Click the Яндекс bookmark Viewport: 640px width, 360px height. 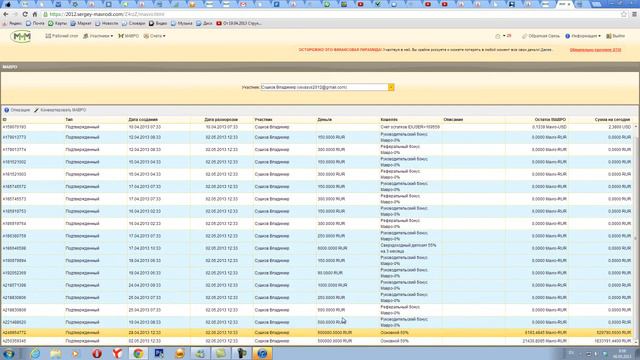(x=12, y=24)
